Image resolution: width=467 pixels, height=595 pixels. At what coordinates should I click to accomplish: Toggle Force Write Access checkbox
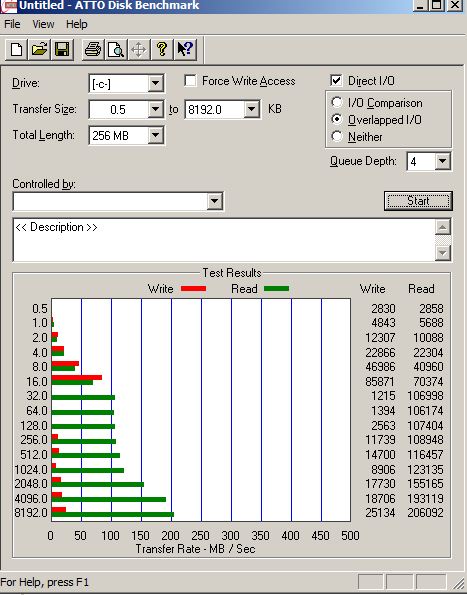point(190,81)
